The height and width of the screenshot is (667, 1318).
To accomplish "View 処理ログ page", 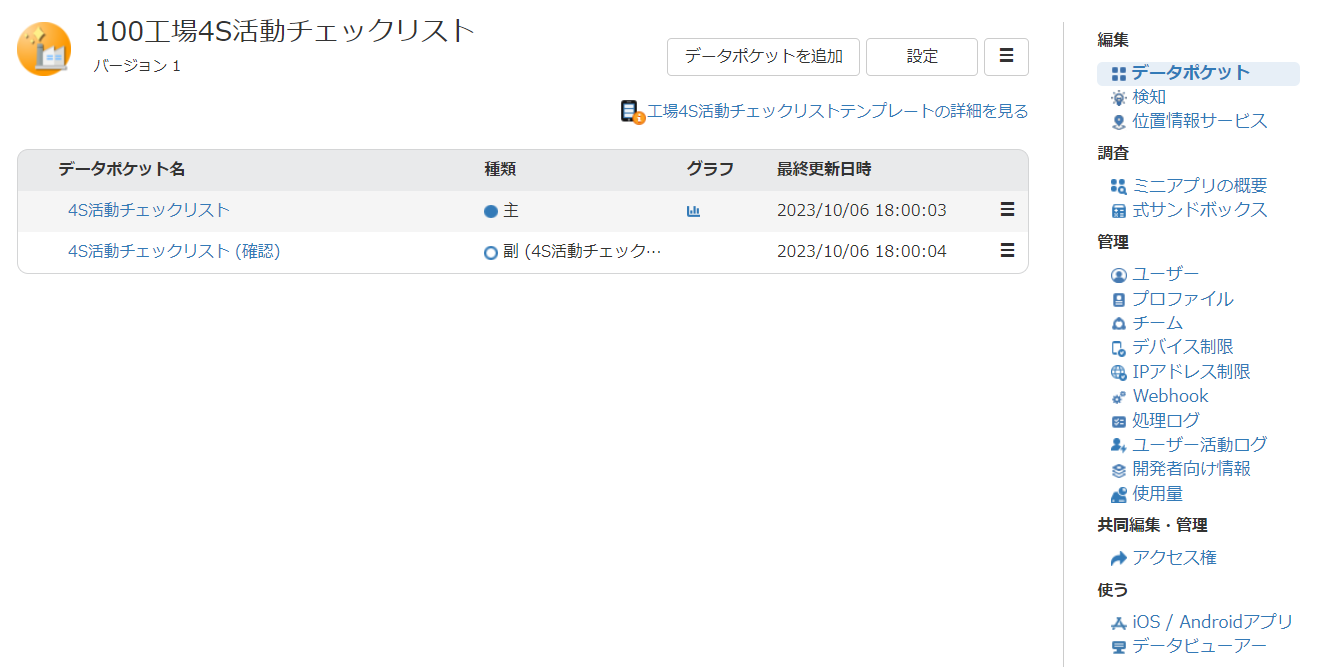I will click(1166, 420).
